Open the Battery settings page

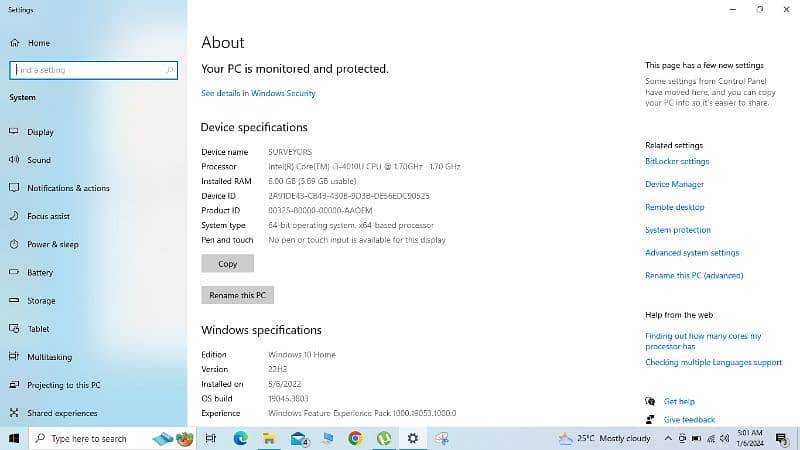click(x=40, y=272)
